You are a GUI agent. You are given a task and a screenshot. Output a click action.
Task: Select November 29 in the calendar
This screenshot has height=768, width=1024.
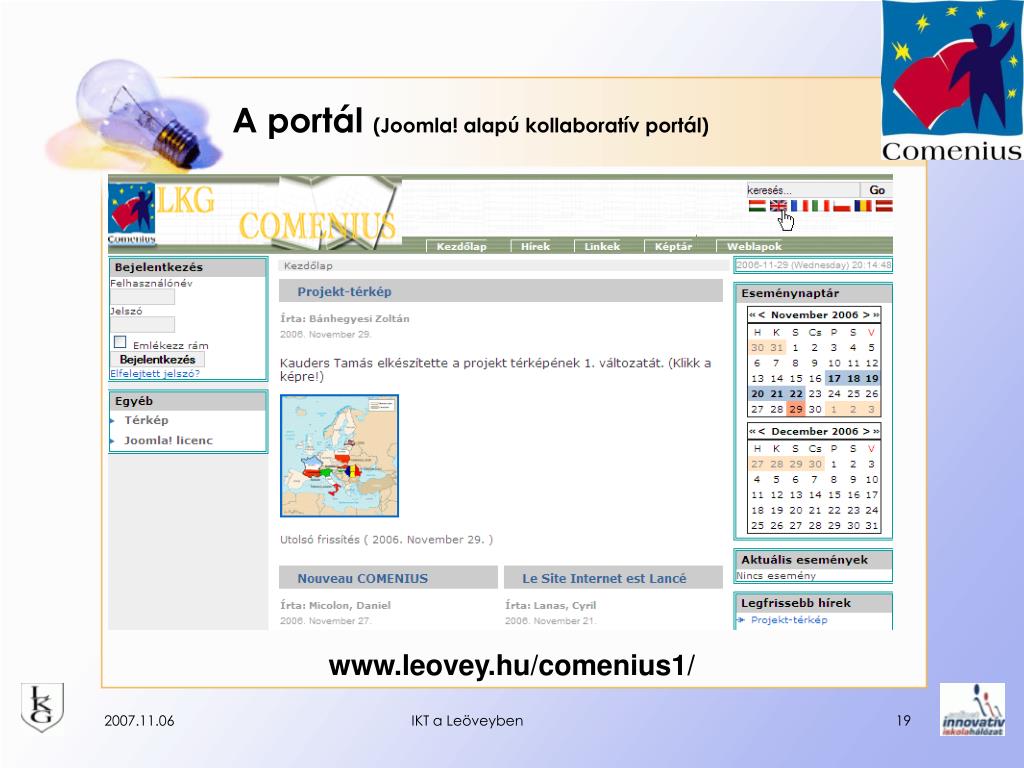pos(795,409)
